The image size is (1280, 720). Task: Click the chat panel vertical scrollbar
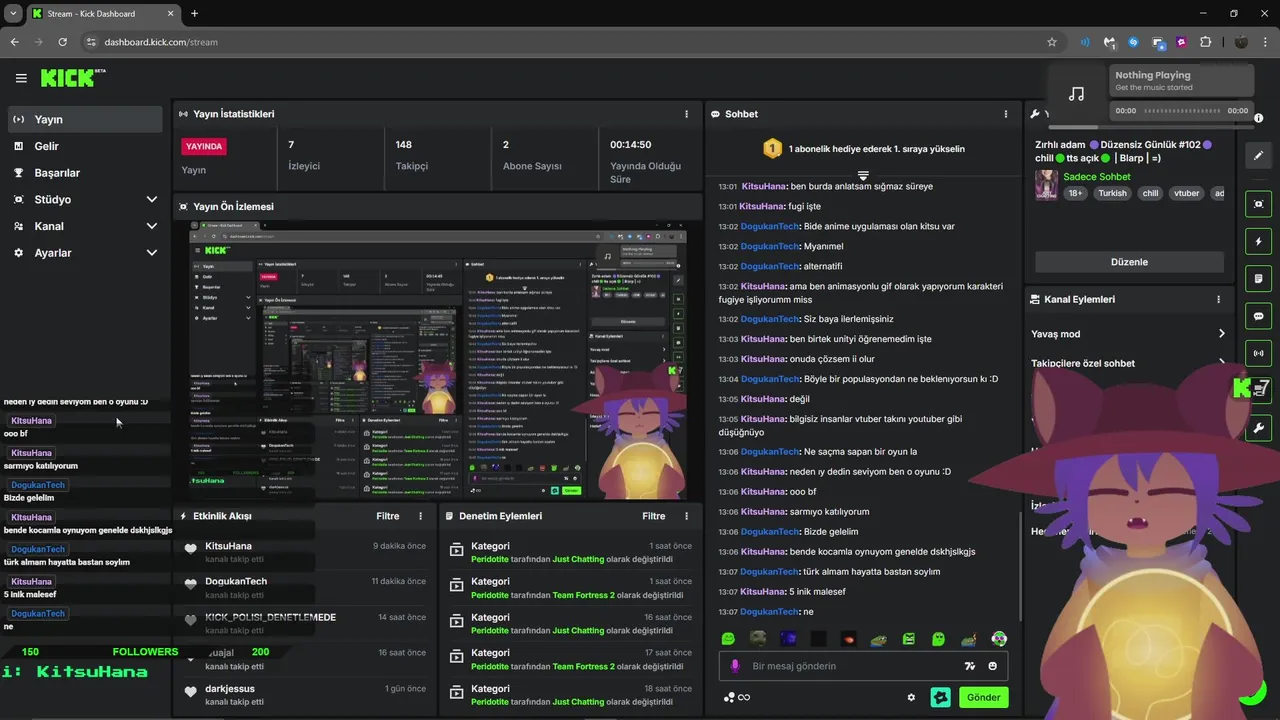[x=1021, y=565]
